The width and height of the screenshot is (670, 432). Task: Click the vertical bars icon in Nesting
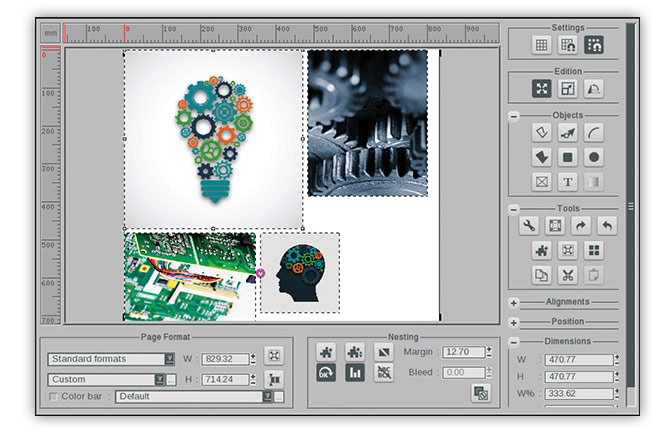tap(354, 373)
